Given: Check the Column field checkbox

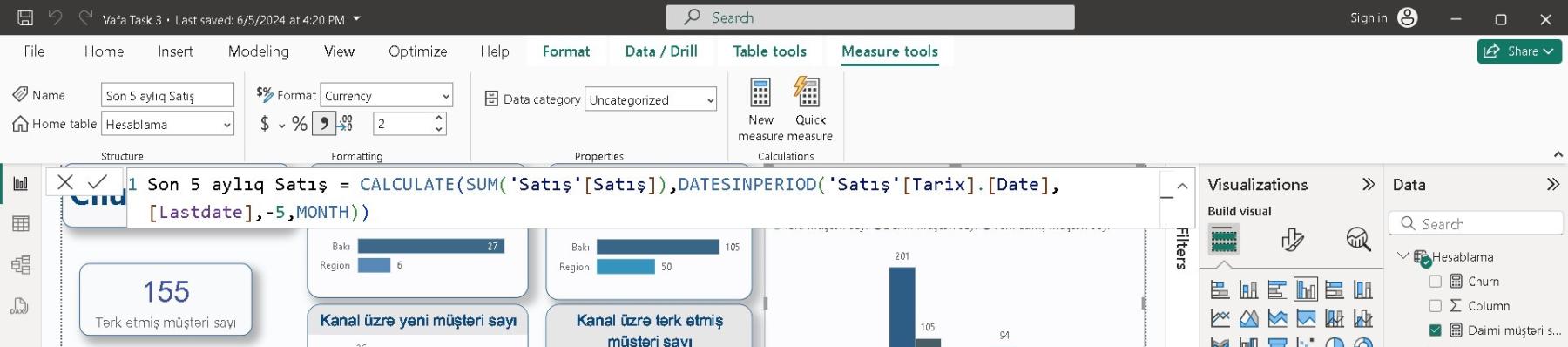Looking at the screenshot, I should pyautogui.click(x=1436, y=305).
